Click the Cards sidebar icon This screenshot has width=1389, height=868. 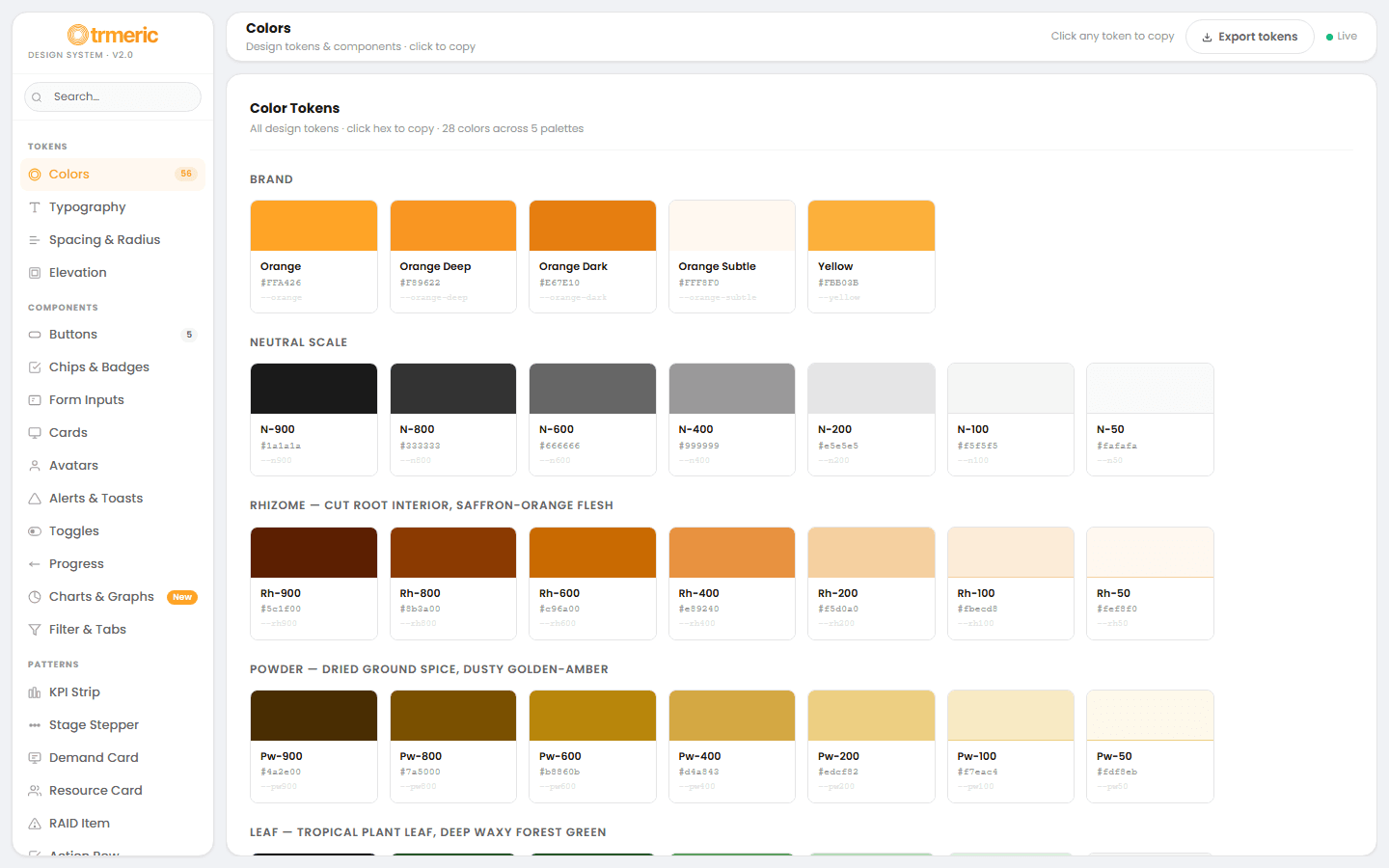click(35, 433)
